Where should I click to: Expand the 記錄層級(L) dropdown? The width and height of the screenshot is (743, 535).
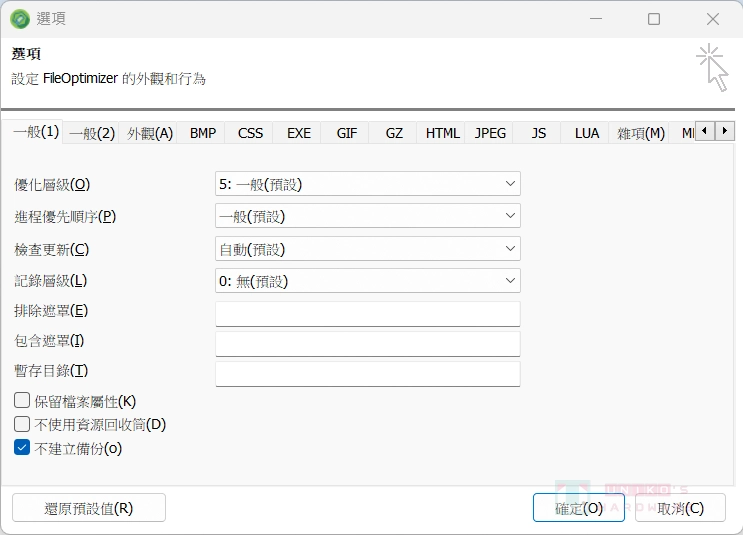click(367, 281)
